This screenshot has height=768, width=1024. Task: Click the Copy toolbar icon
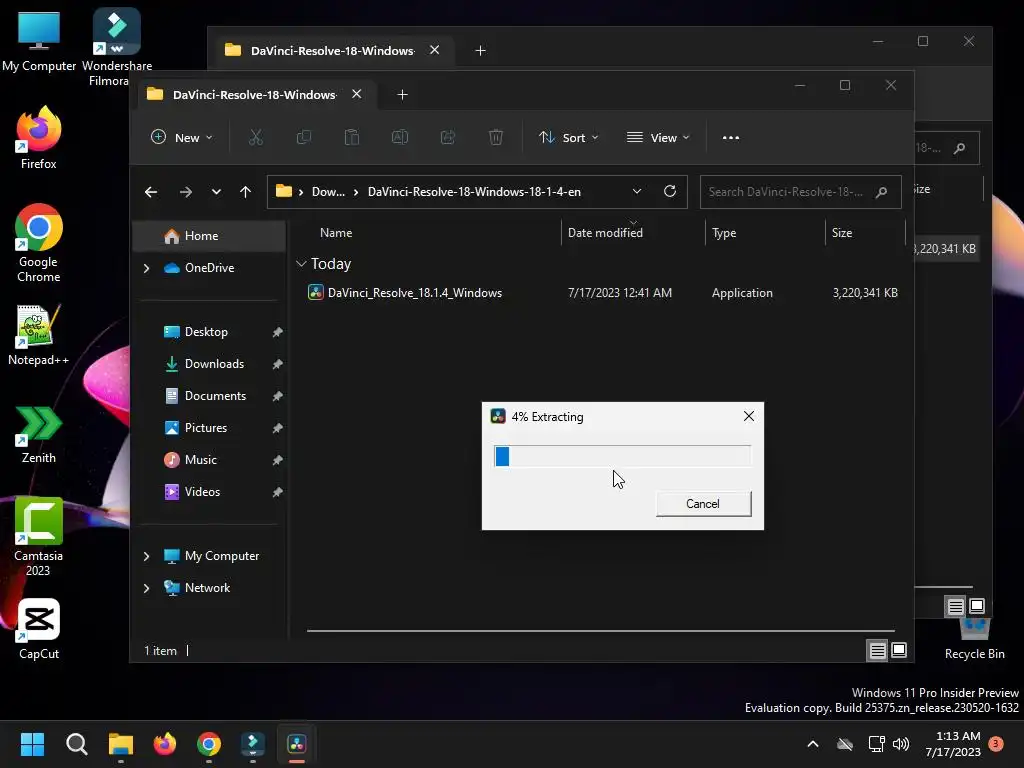304,138
